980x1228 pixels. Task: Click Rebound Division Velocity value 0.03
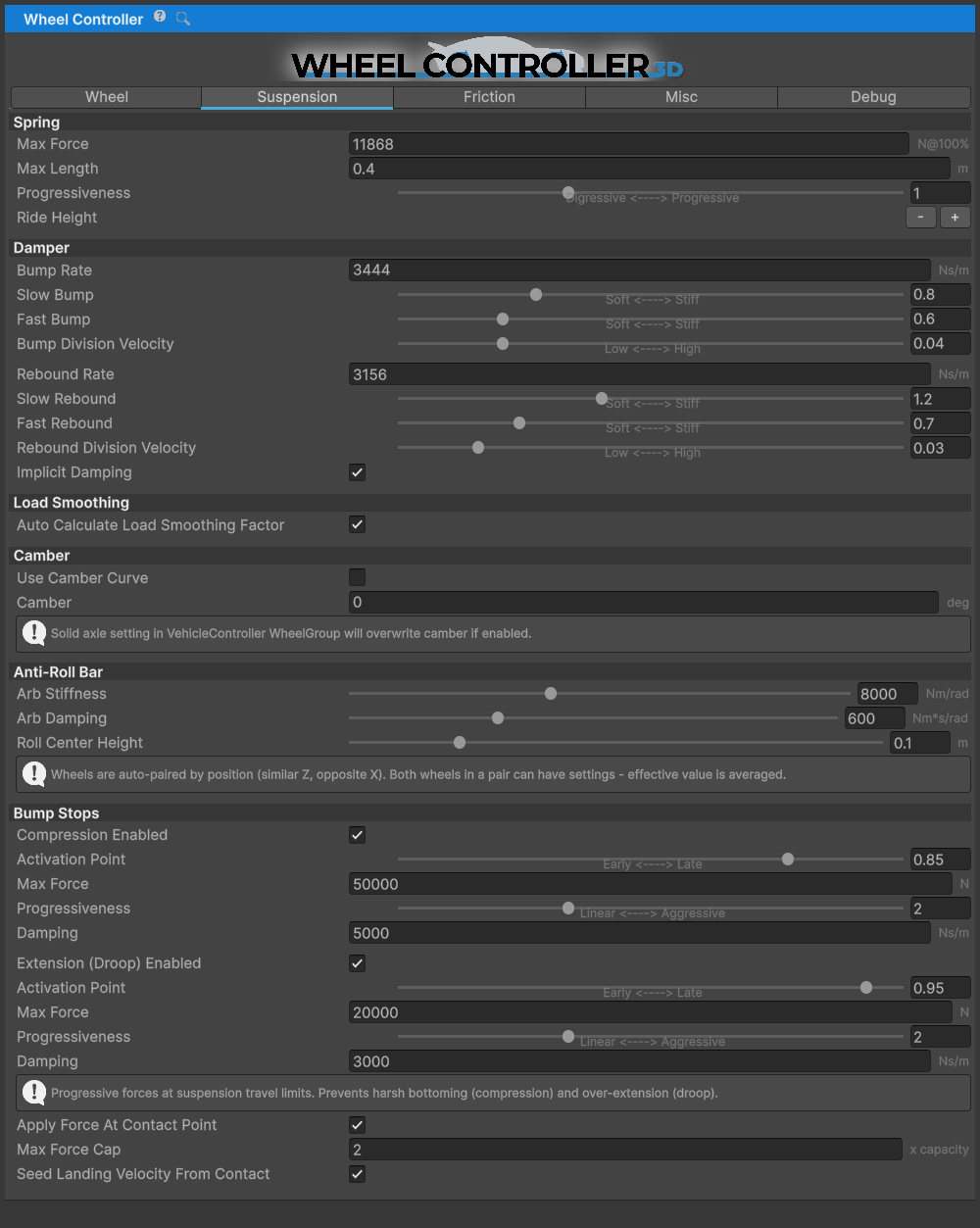940,448
